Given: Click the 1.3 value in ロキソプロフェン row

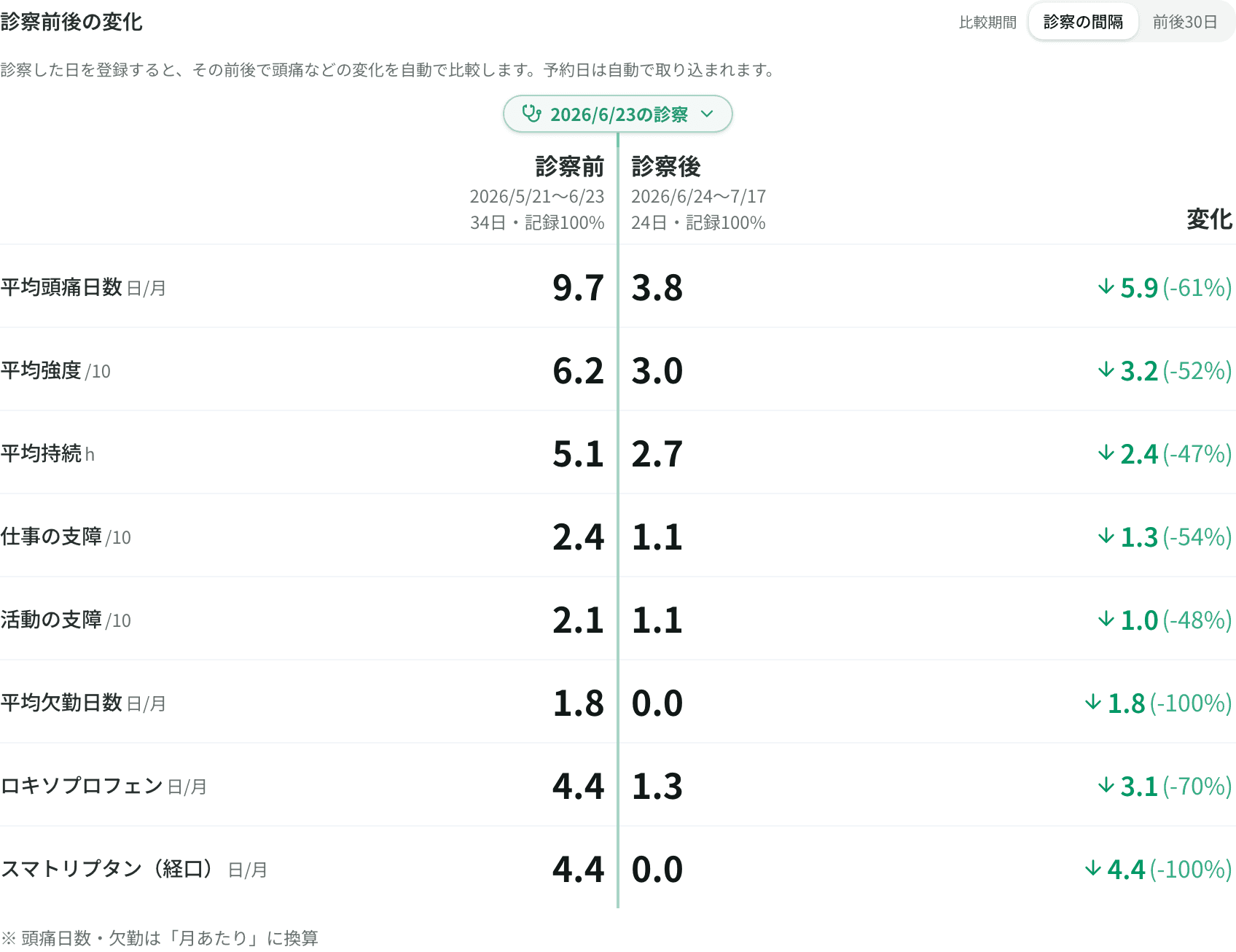Looking at the screenshot, I should 657,786.
